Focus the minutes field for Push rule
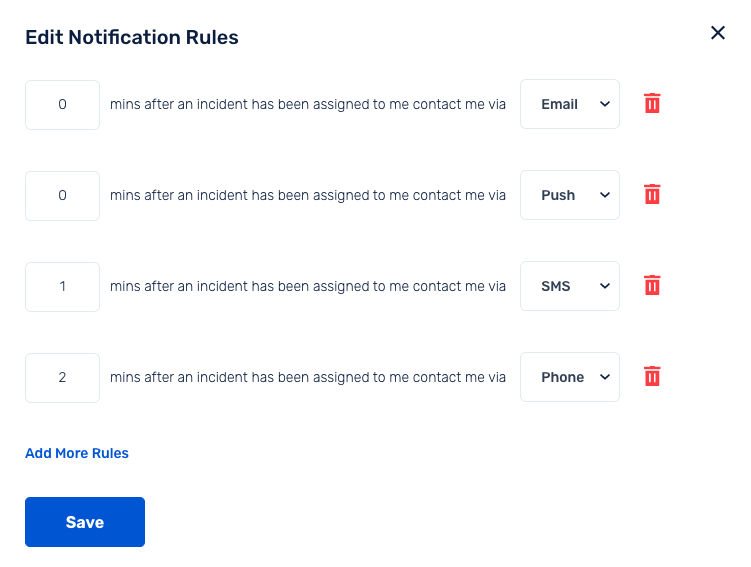 (62, 196)
